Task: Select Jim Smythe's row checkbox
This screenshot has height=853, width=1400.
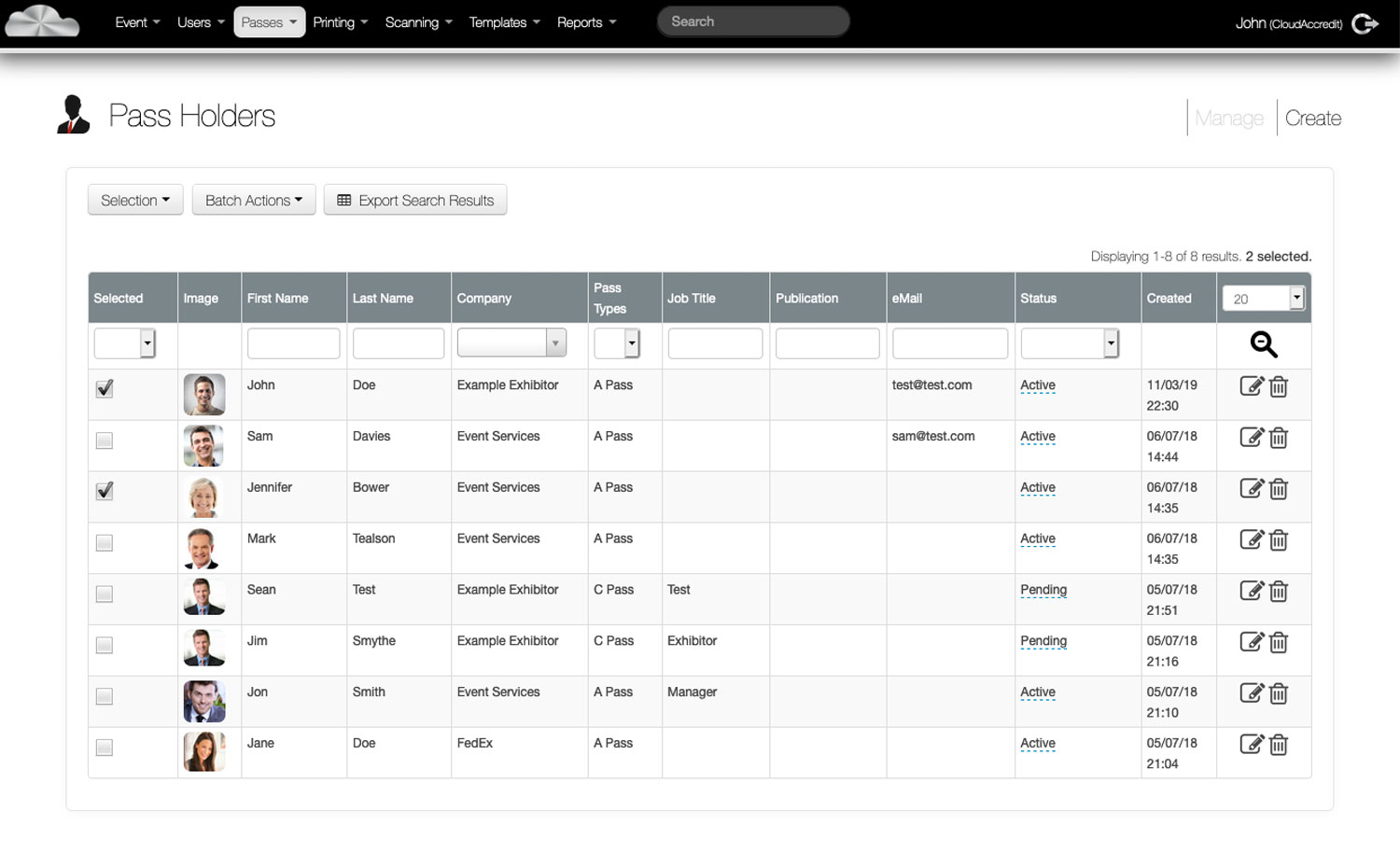Action: point(105,646)
